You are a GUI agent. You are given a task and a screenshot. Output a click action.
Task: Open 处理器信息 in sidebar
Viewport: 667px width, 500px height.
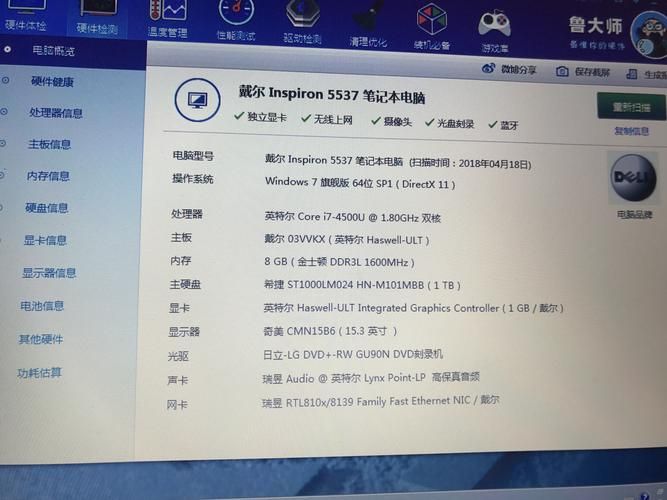tap(56, 113)
